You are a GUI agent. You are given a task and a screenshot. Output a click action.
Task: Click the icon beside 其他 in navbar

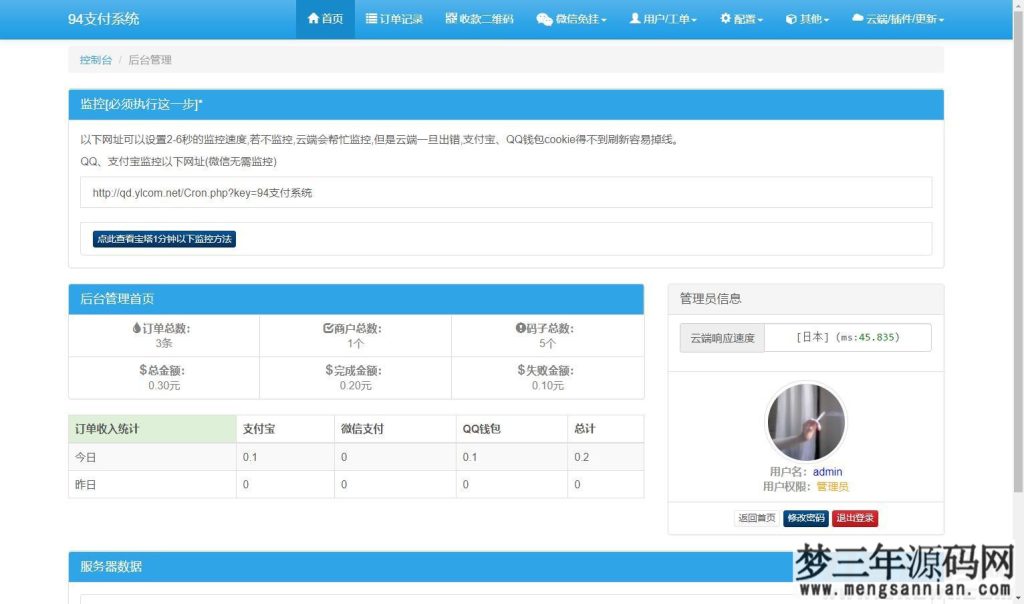pos(792,18)
